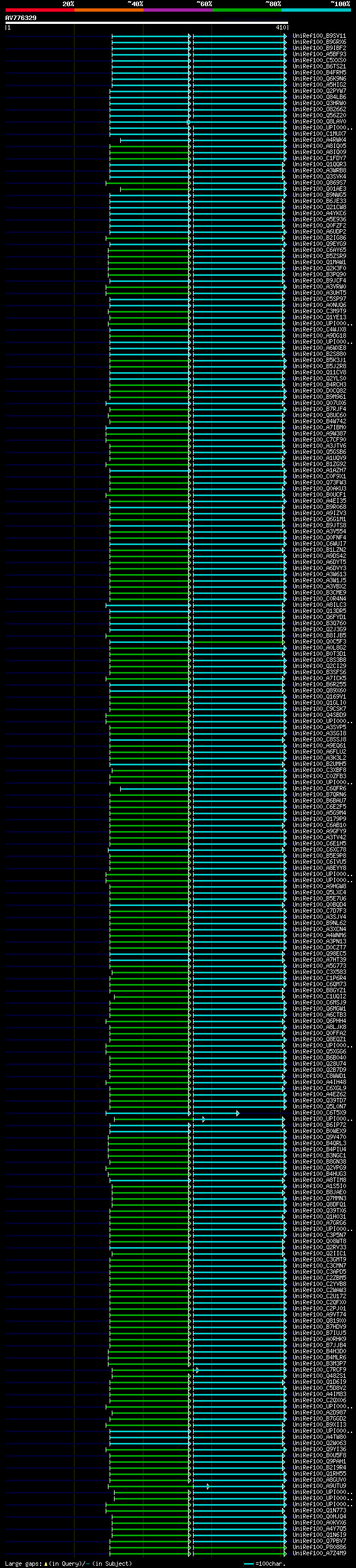The height and width of the screenshot is (1568, 356).
Task: Select the UniRef100_C6AY65 label
Action: click(x=319, y=250)
